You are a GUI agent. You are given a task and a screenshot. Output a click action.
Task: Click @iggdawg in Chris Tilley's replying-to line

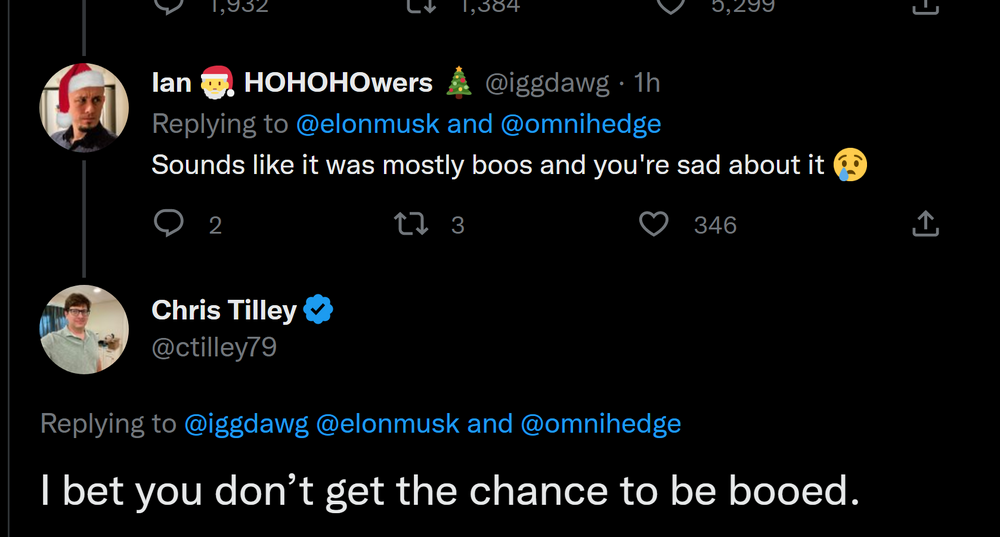244,424
